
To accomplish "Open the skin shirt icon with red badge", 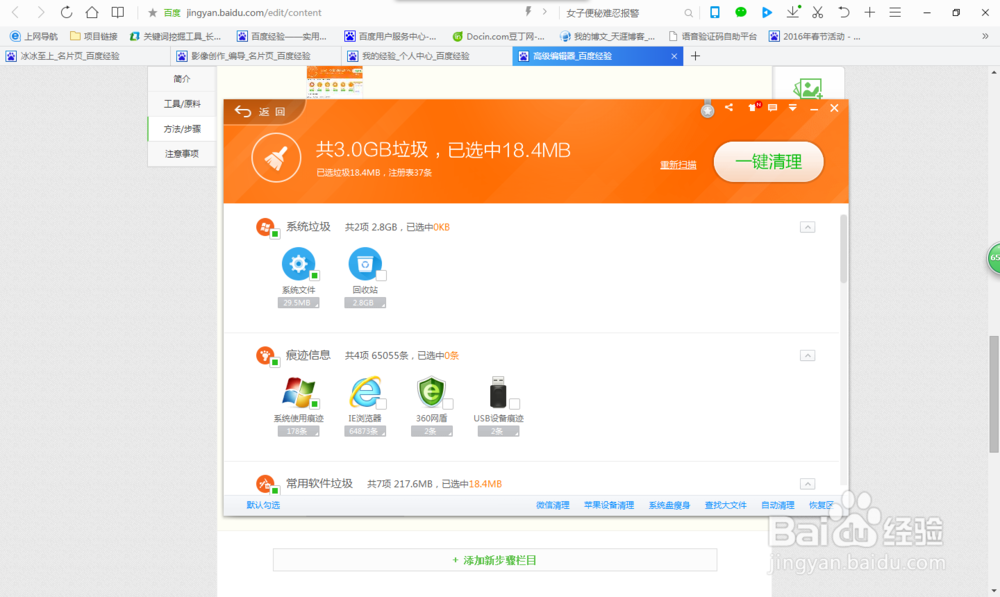I will click(x=754, y=107).
